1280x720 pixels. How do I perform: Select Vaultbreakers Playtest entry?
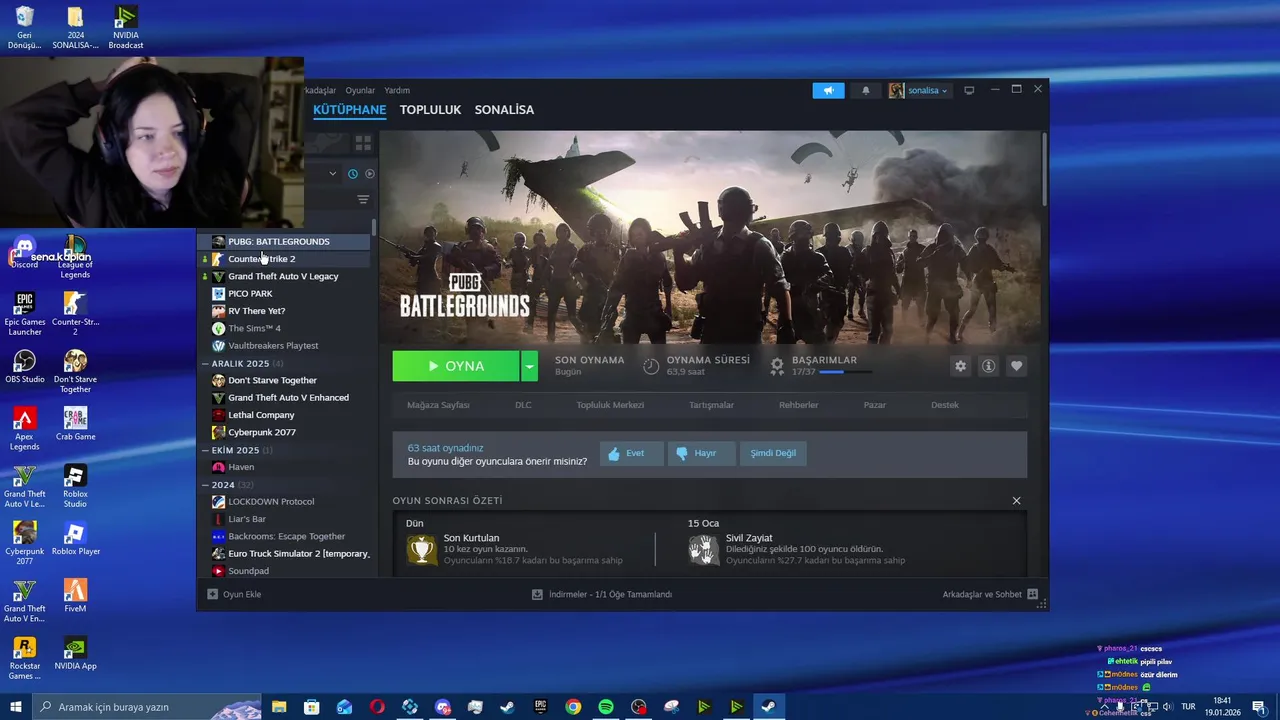pyautogui.click(x=284, y=346)
